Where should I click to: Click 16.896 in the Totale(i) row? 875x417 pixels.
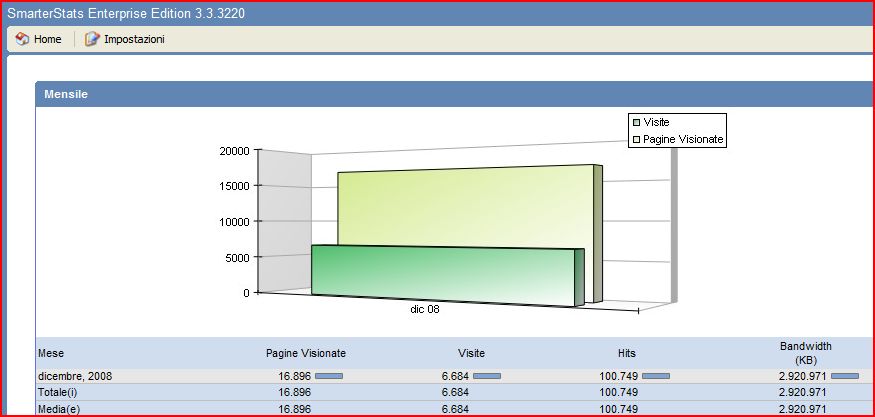pos(295,392)
